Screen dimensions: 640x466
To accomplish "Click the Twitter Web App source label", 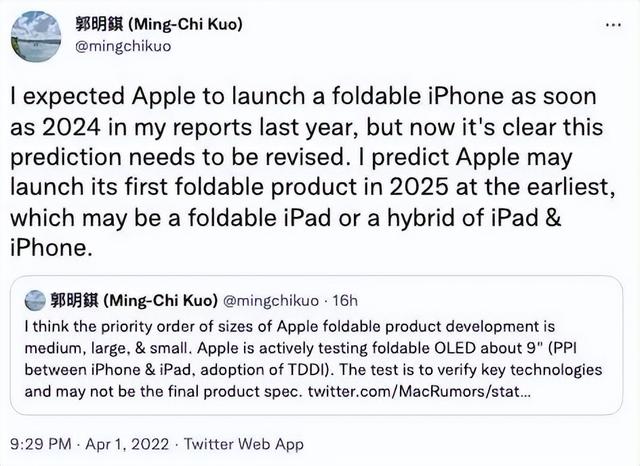I will 244,444.
